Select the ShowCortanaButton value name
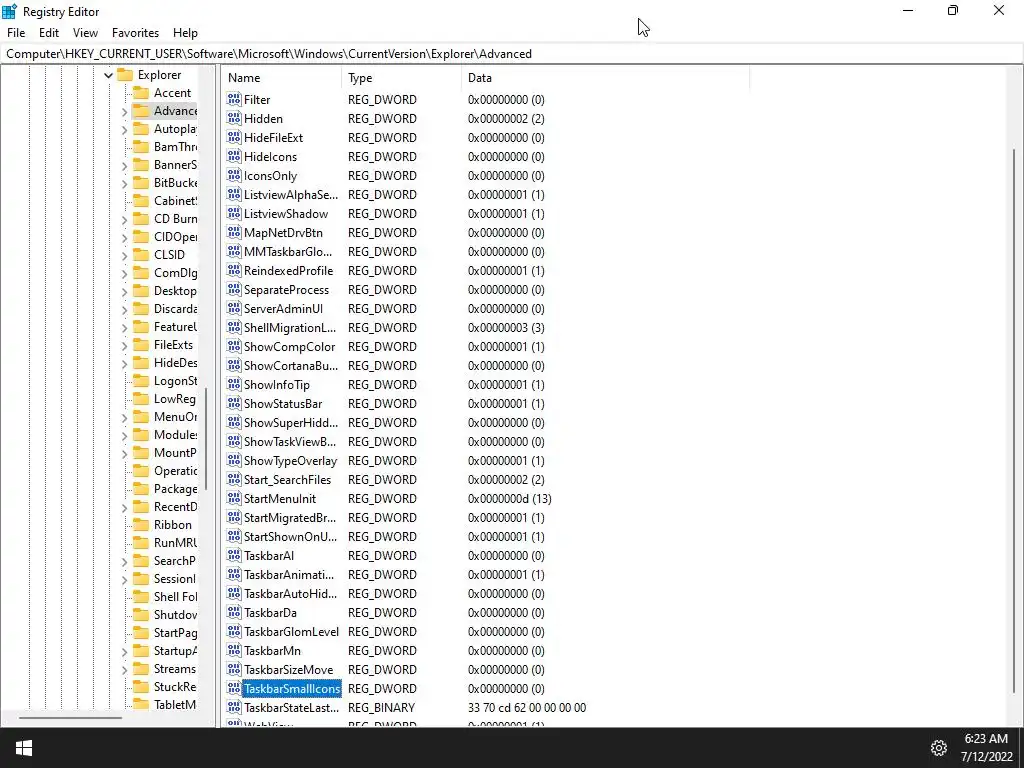Image resolution: width=1024 pixels, height=768 pixels. coord(291,366)
